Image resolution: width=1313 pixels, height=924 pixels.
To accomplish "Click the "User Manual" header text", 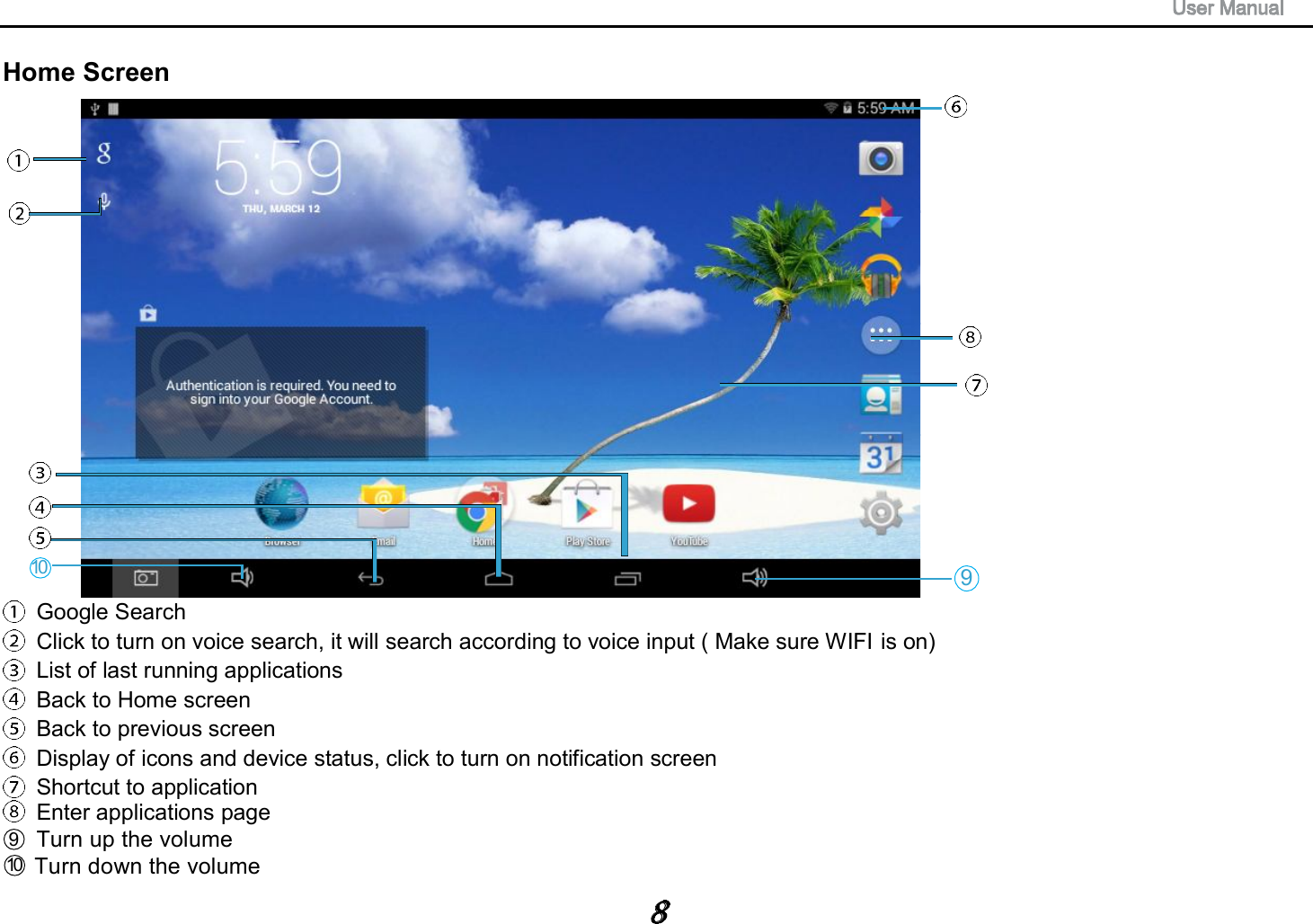I will point(1228,9).
